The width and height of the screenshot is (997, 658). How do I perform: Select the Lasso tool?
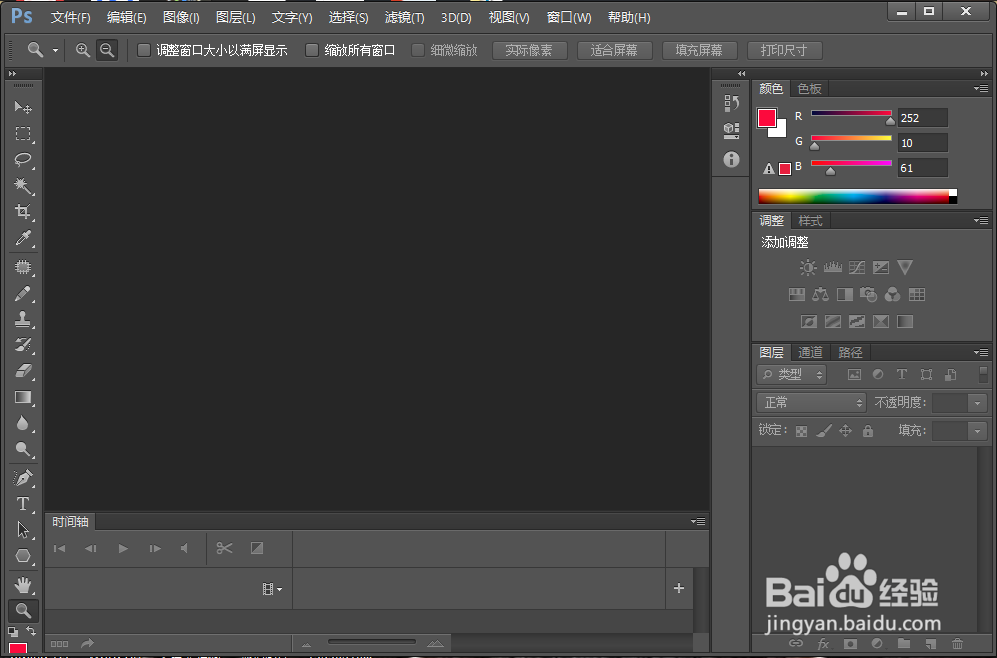click(23, 160)
